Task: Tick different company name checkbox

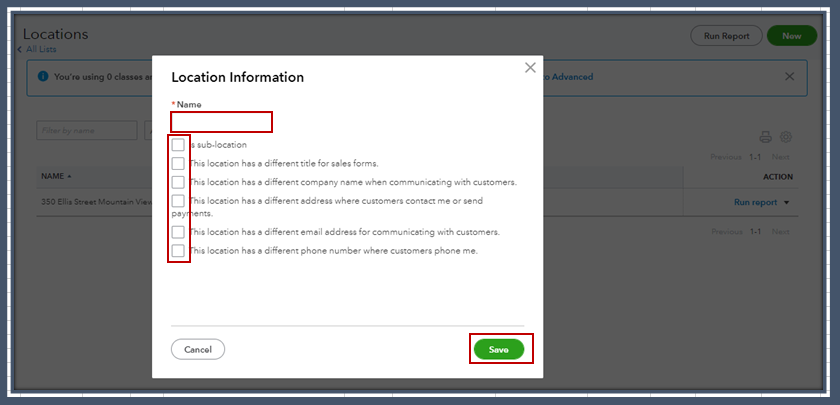Action: [x=178, y=182]
